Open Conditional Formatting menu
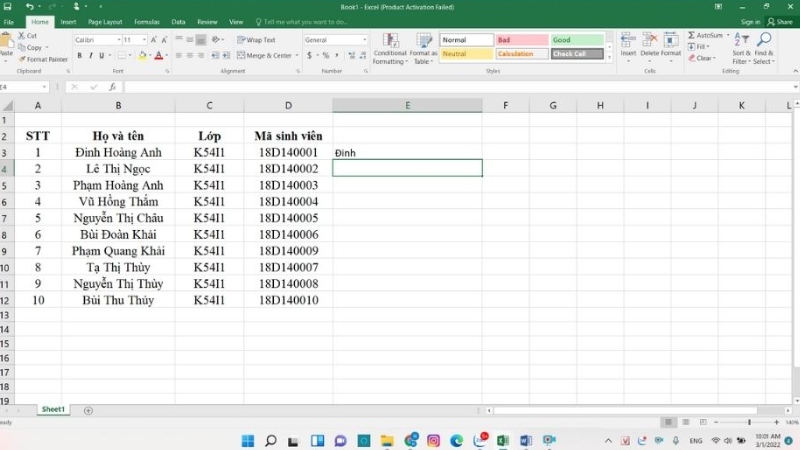Viewport: 800px width, 450px height. pos(390,48)
